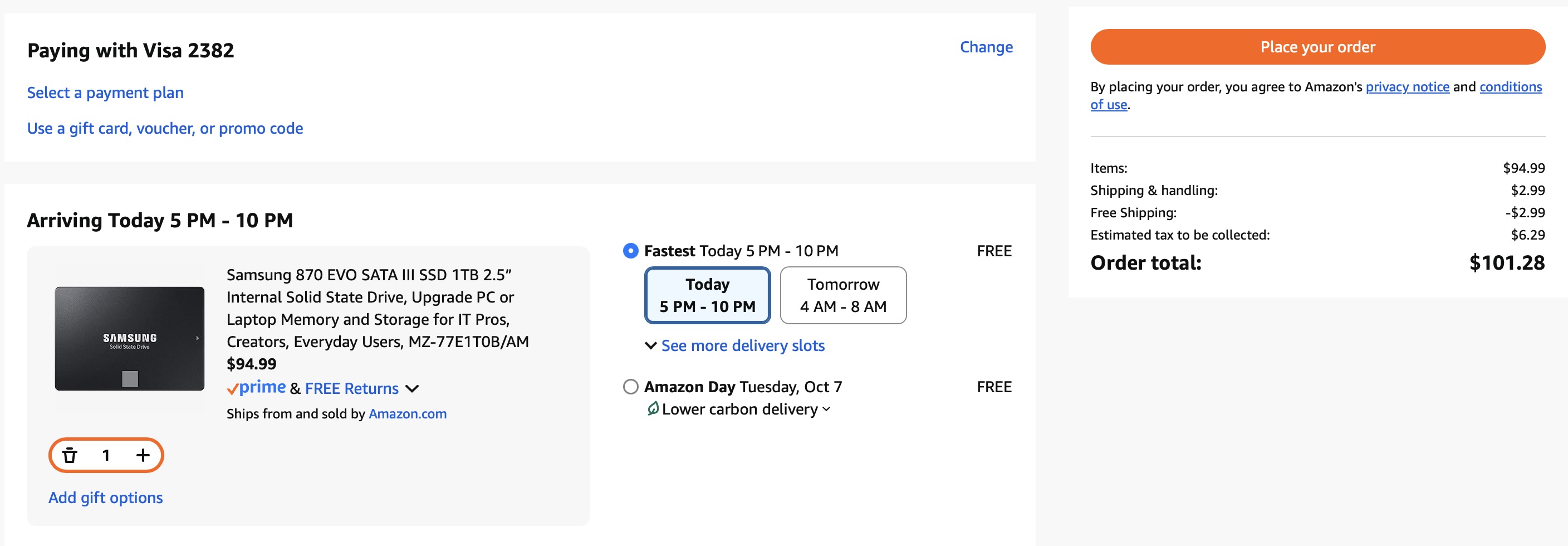Image resolution: width=1568 pixels, height=546 pixels.
Task: Click the trash icon to remove item
Action: click(x=70, y=455)
